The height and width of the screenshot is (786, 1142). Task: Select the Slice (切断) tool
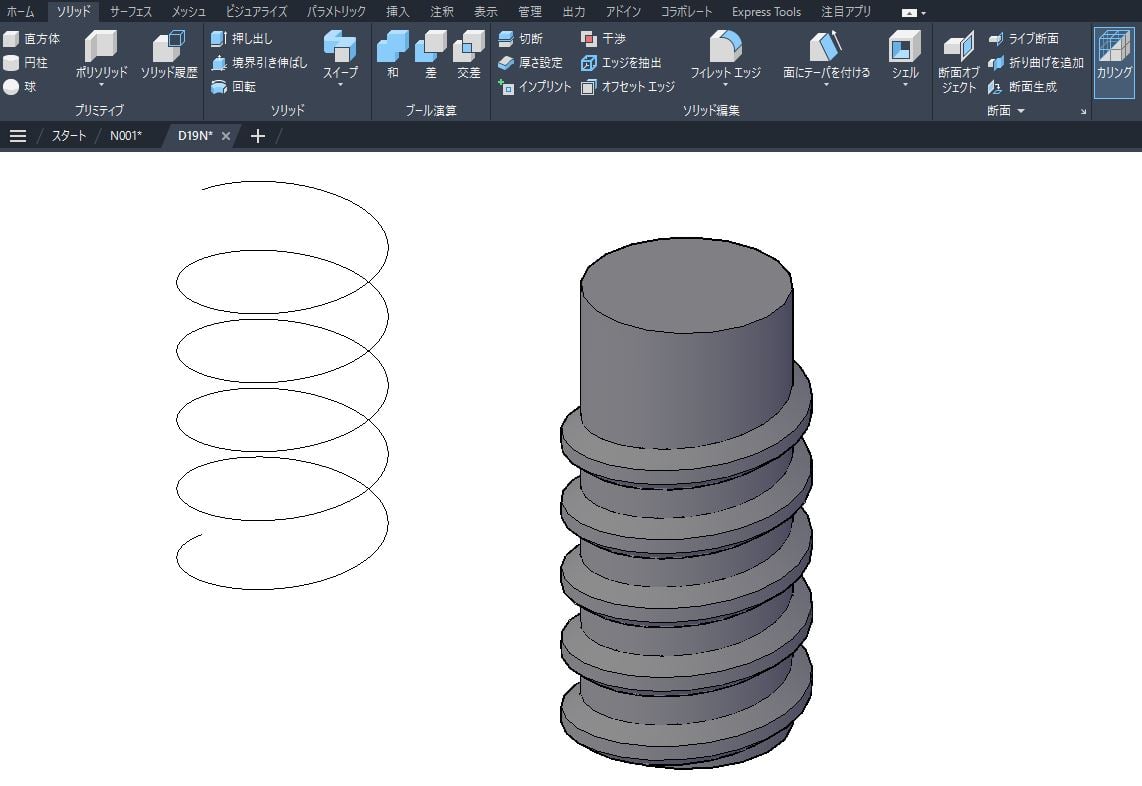[x=528, y=38]
